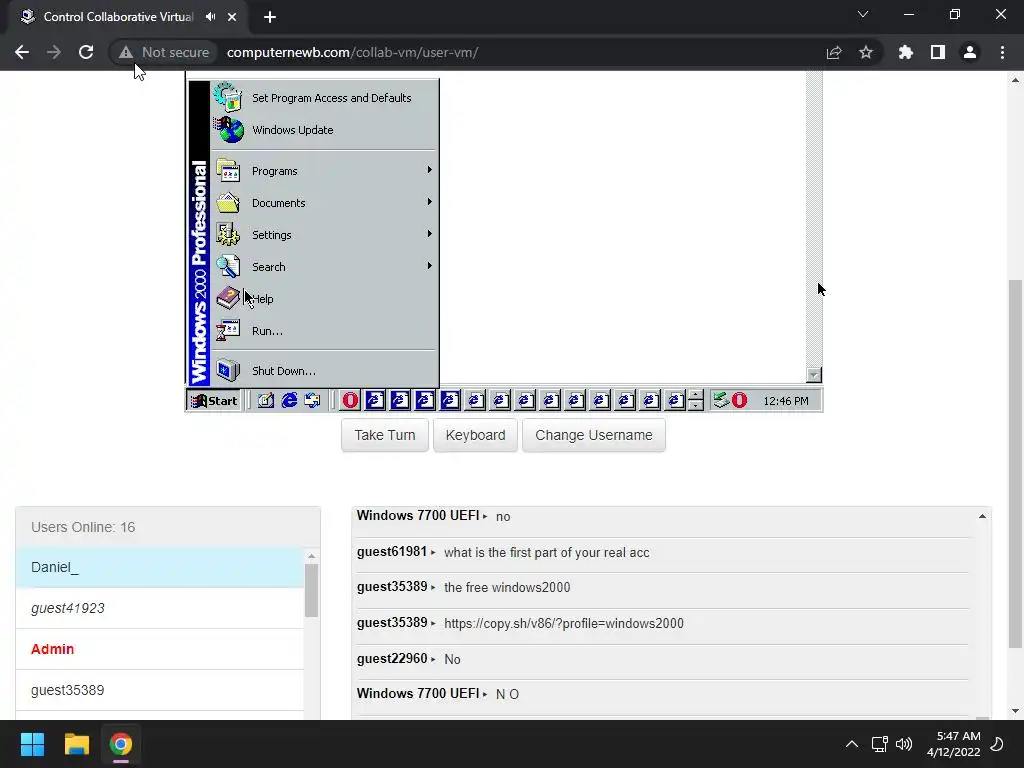Open the Chrome side panel
Image resolution: width=1024 pixels, height=768 pixels.
[x=938, y=52]
